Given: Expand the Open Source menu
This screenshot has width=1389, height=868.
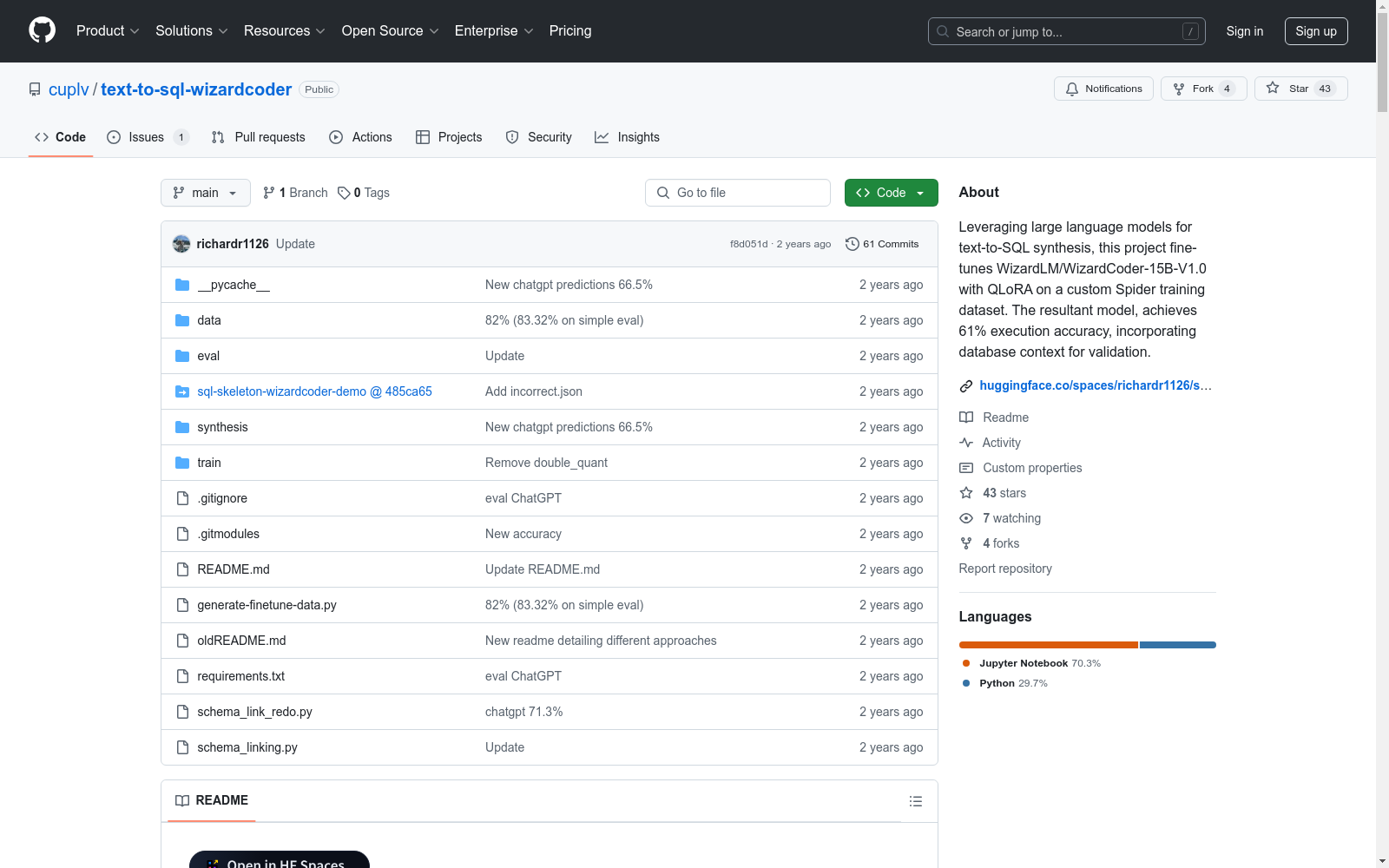Looking at the screenshot, I should tap(391, 31).
